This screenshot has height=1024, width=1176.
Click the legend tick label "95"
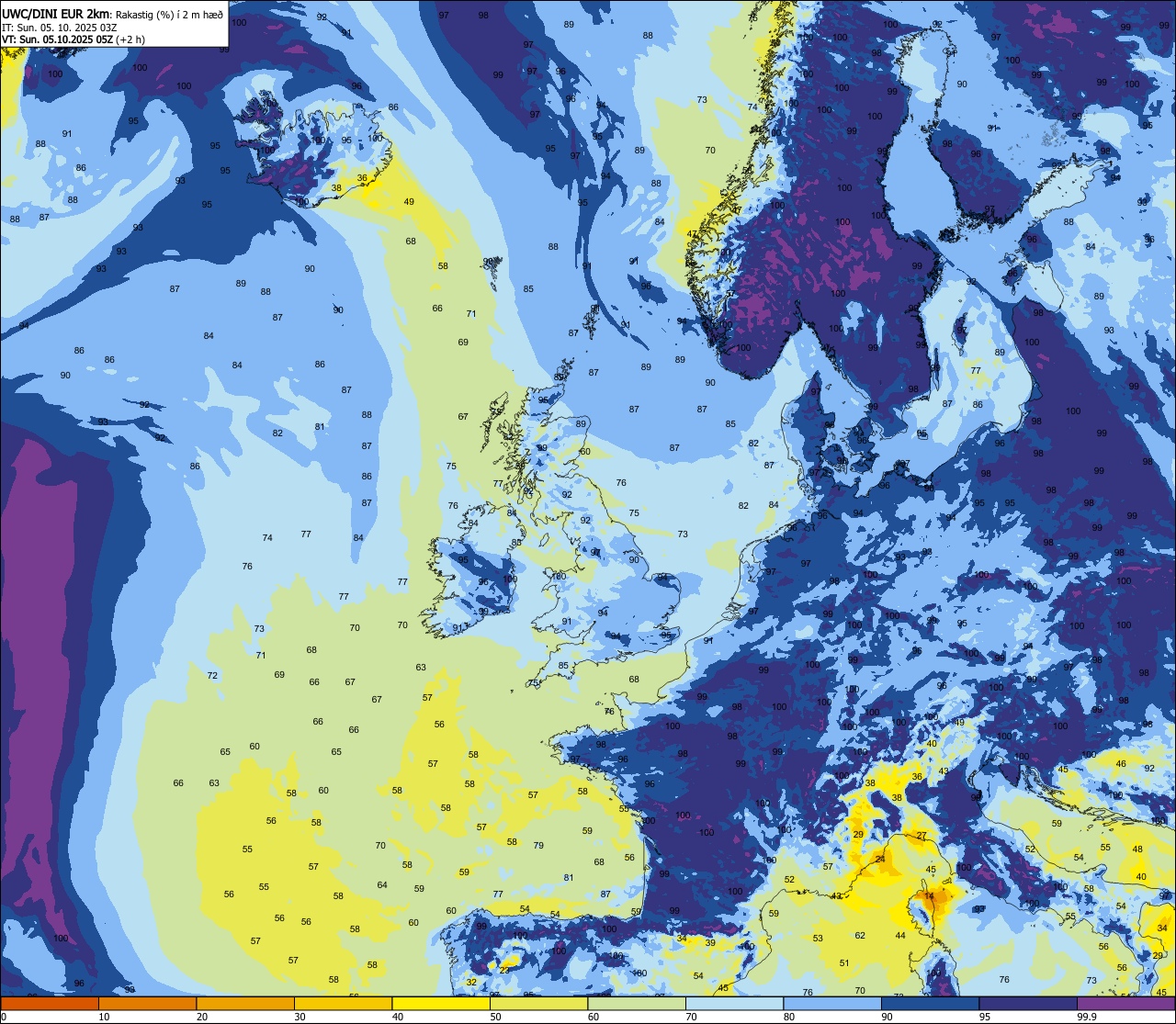point(985,1017)
